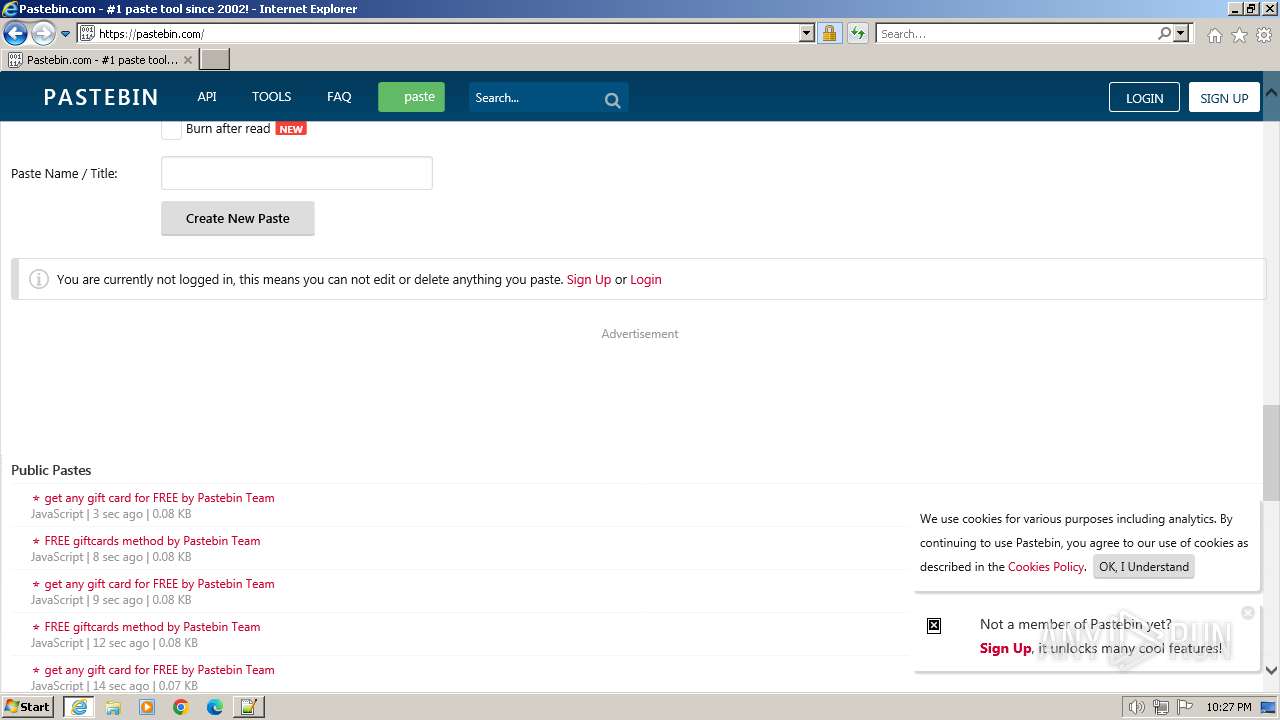This screenshot has width=1280, height=720.
Task: Open the notepad-style taskbar icon
Action: [249, 707]
